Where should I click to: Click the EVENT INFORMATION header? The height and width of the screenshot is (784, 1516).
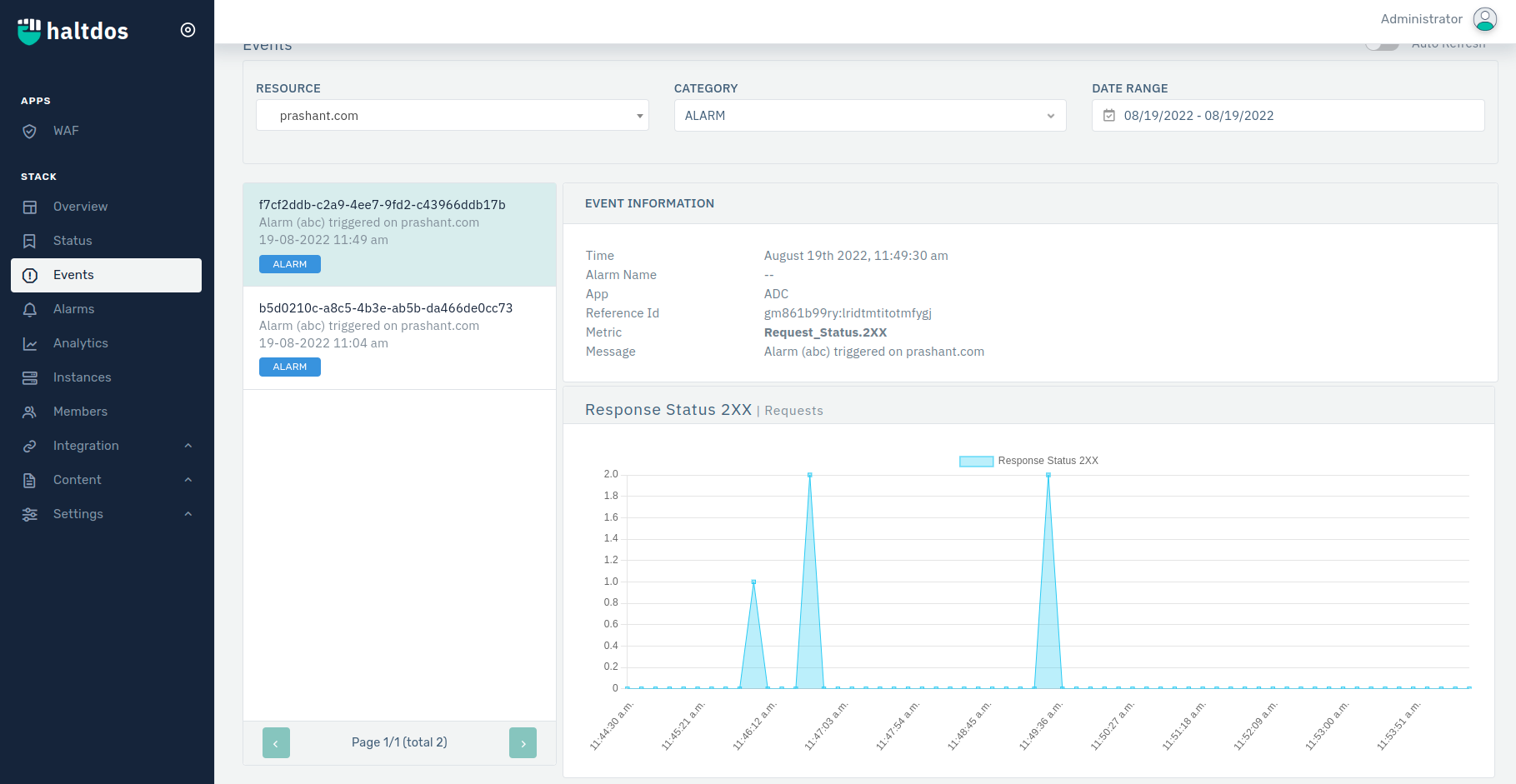pyautogui.click(x=649, y=203)
